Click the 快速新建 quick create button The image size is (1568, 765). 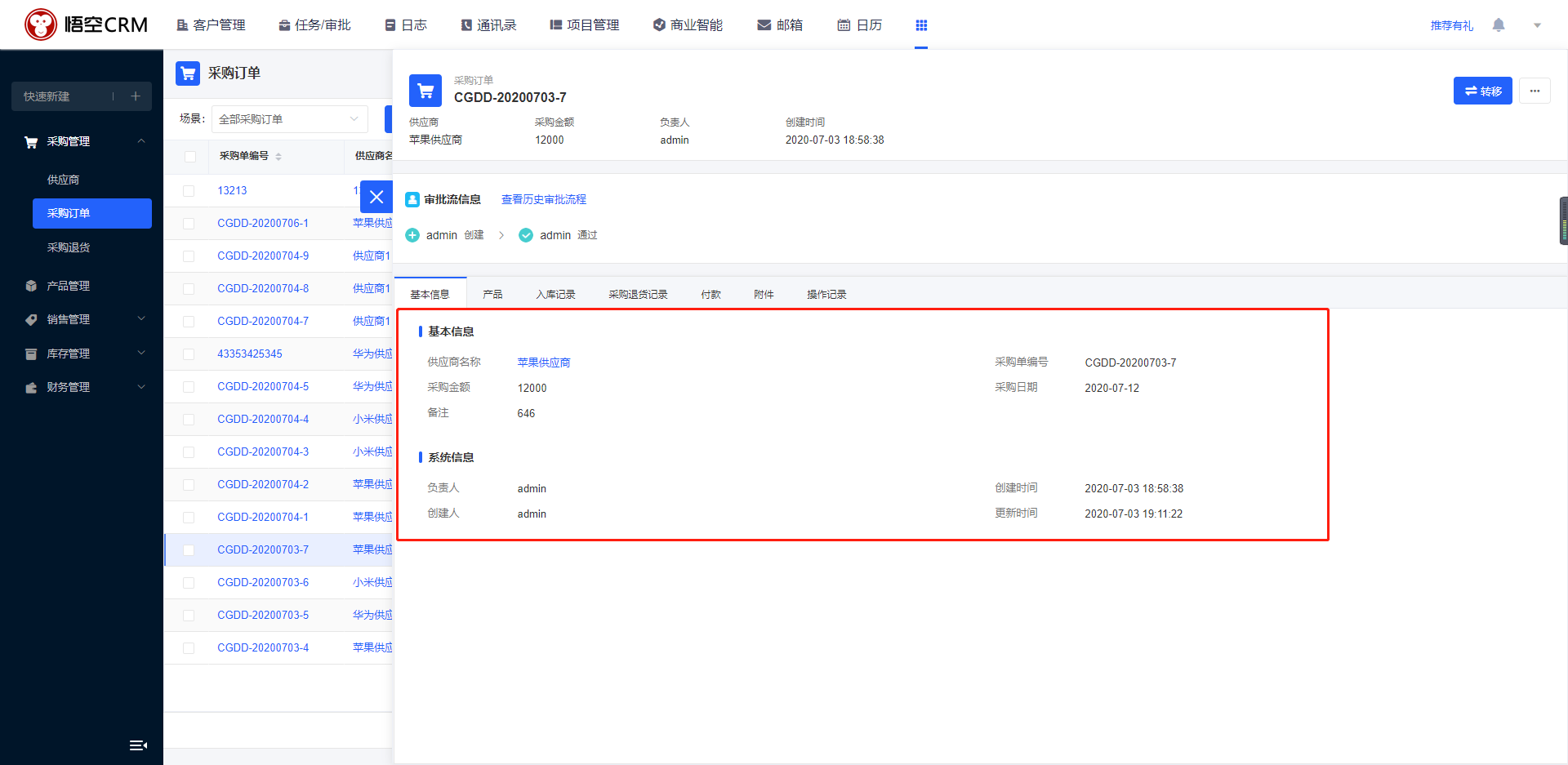point(82,96)
